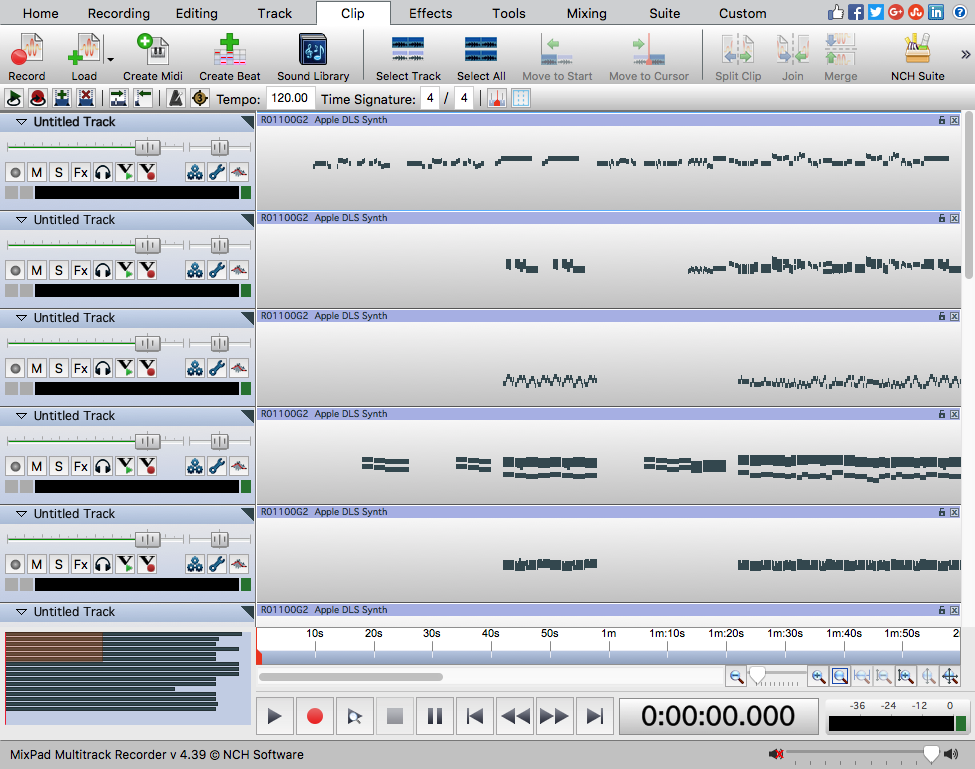Open the Mixing tab
The image size is (975, 769).
(x=586, y=13)
